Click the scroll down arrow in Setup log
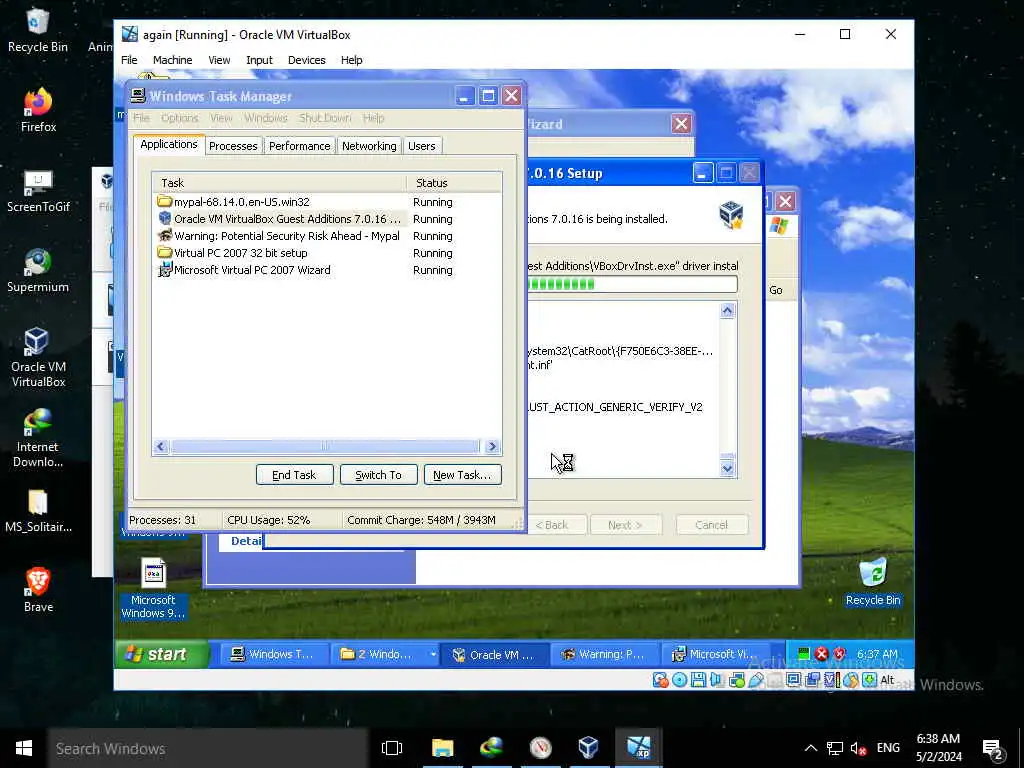Image resolution: width=1024 pixels, height=768 pixels. (728, 468)
